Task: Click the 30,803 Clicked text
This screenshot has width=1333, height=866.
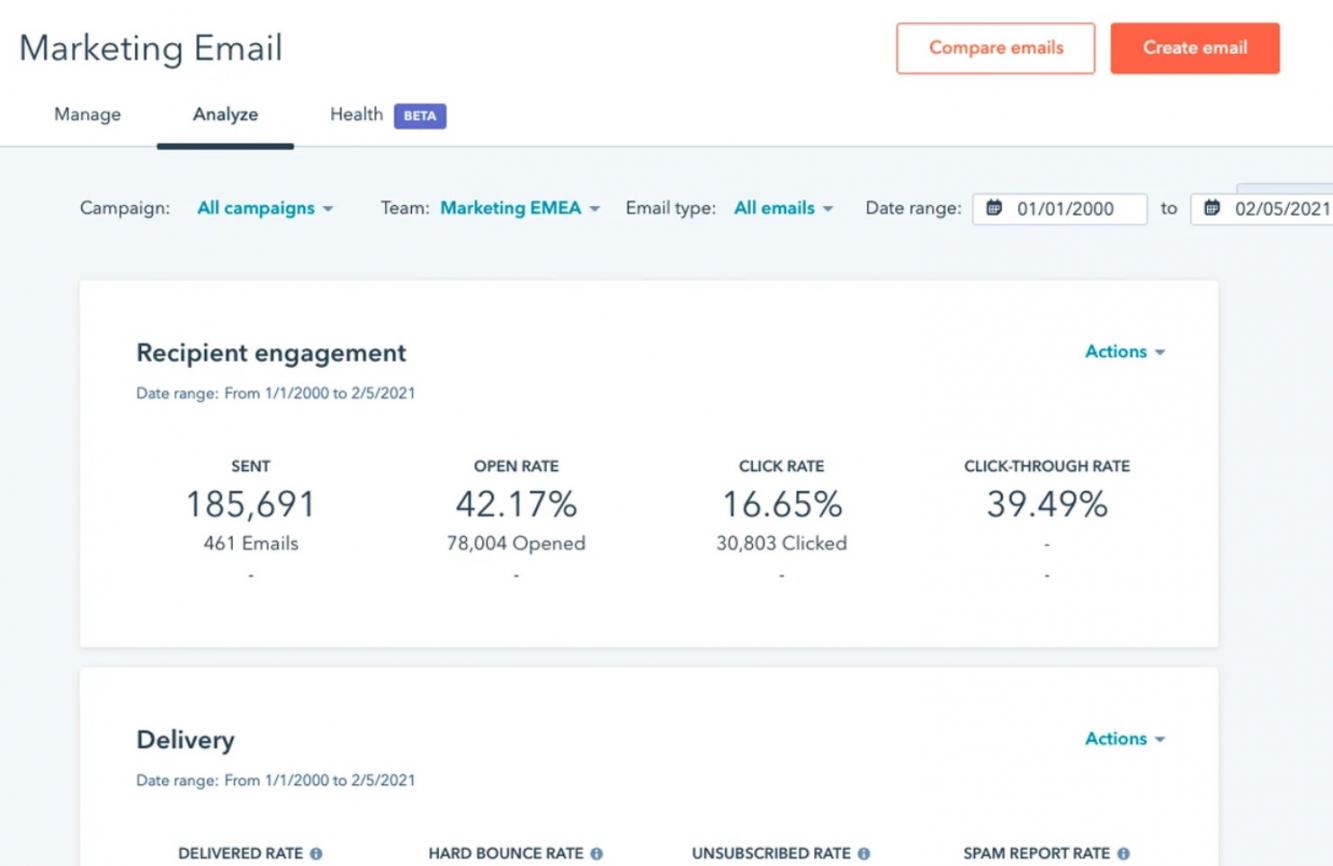Action: (782, 544)
